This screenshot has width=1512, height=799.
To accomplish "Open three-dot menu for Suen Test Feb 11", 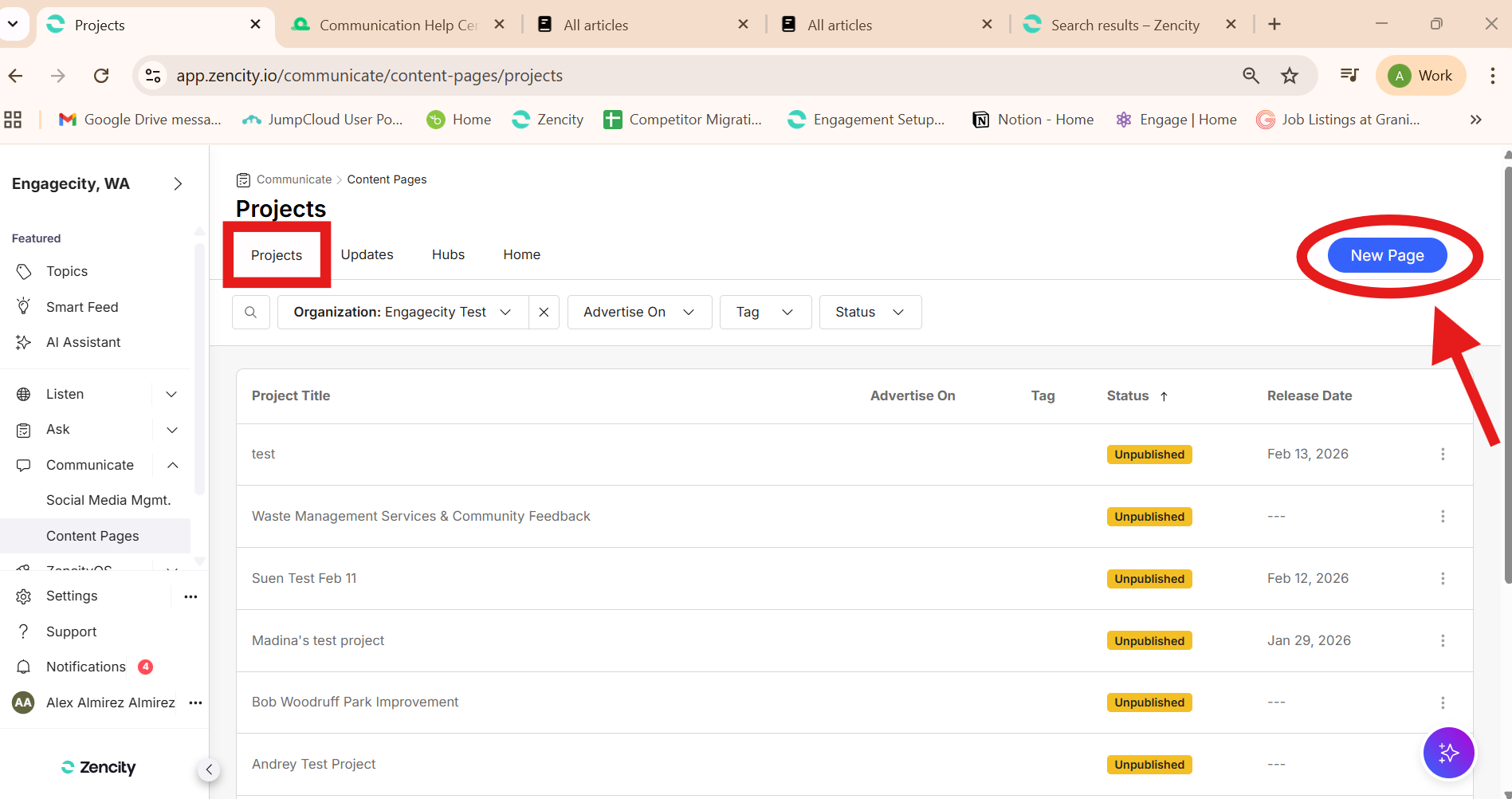I will (x=1442, y=578).
